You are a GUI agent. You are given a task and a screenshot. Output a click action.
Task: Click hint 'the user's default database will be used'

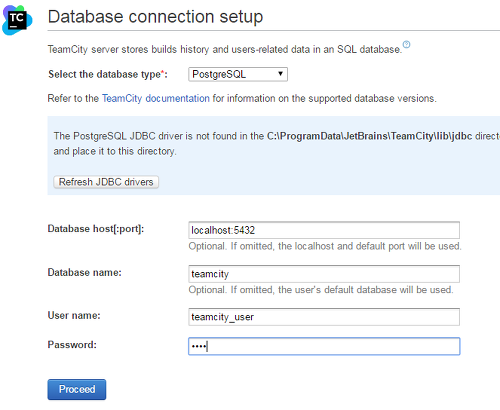click(x=366, y=290)
